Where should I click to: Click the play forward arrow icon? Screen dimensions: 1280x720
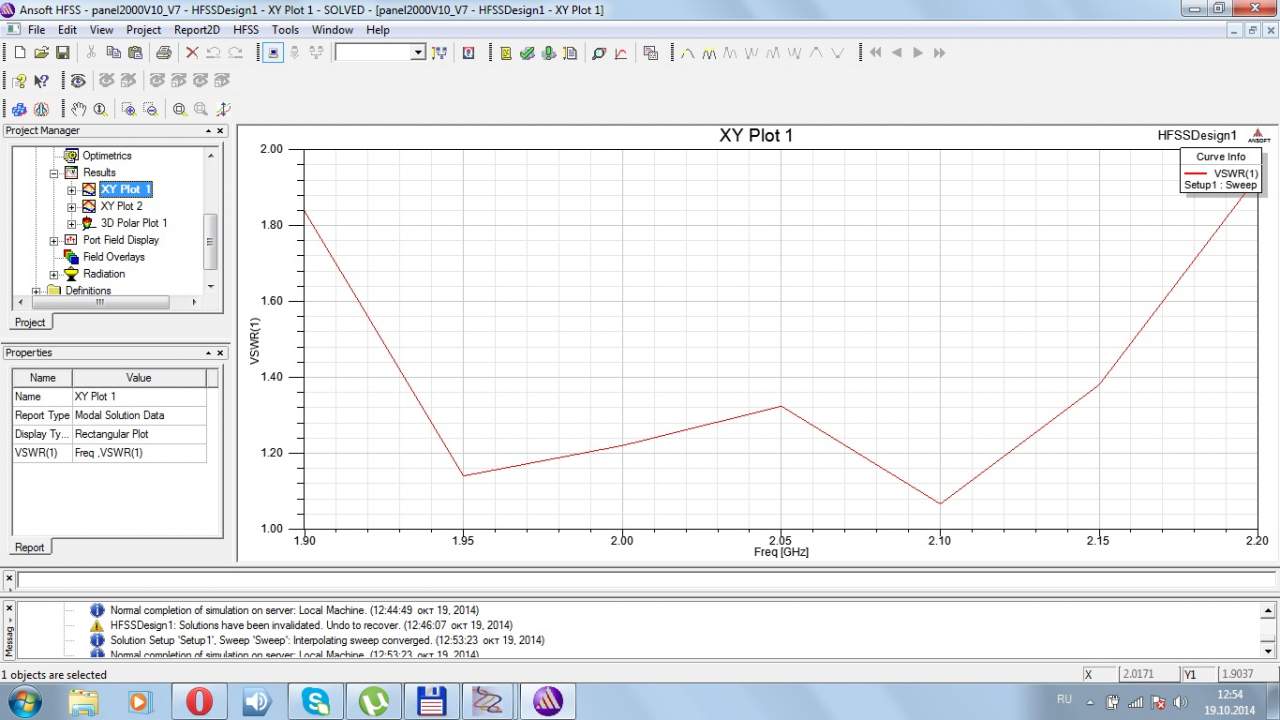pos(918,53)
